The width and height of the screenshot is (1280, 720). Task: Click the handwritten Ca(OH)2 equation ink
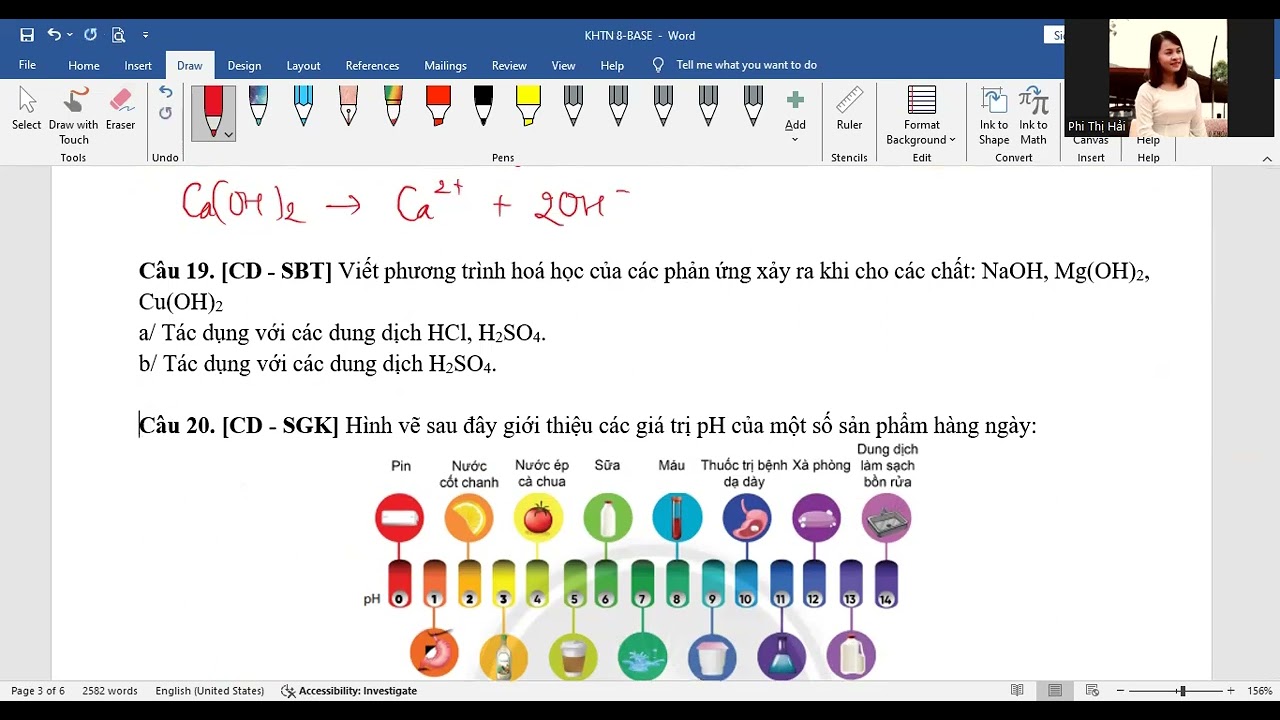pos(405,203)
